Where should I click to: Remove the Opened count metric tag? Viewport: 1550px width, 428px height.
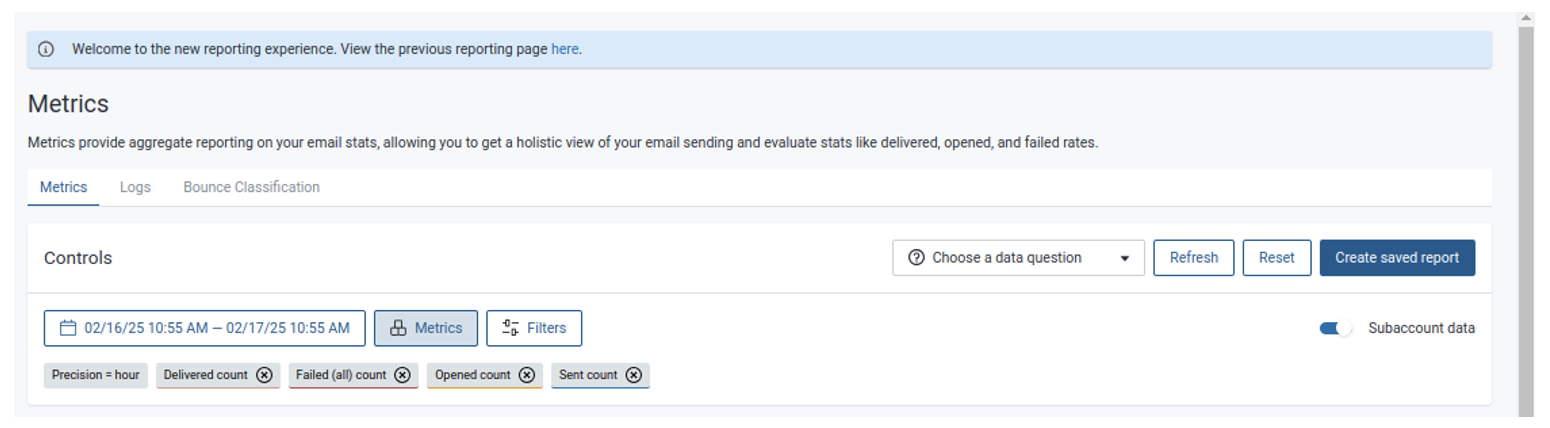pyautogui.click(x=527, y=375)
